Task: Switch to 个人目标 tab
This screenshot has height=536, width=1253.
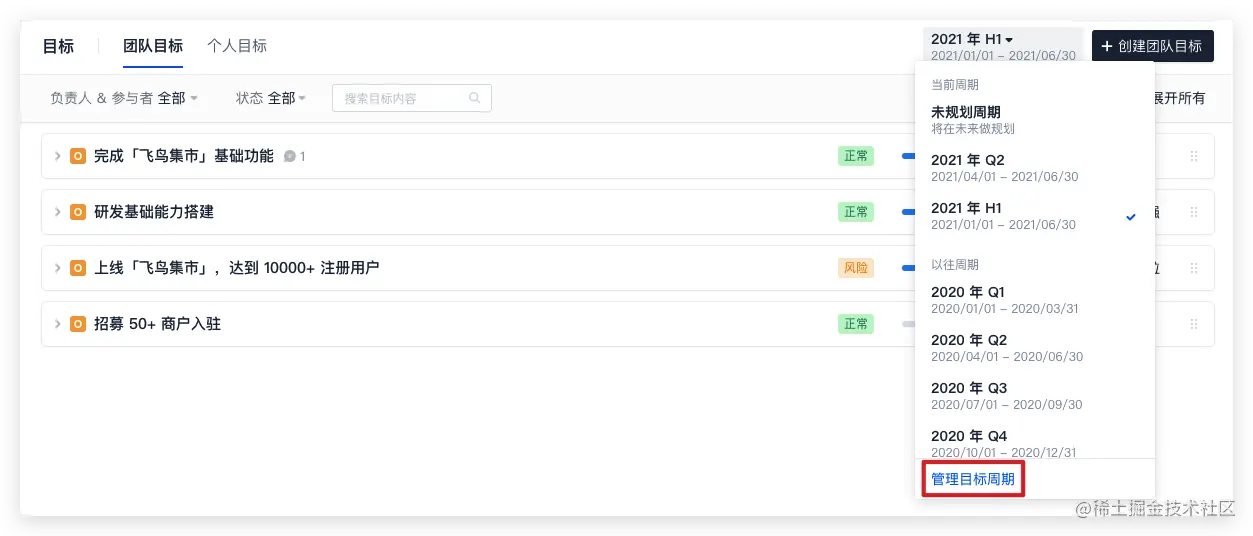Action: (237, 46)
